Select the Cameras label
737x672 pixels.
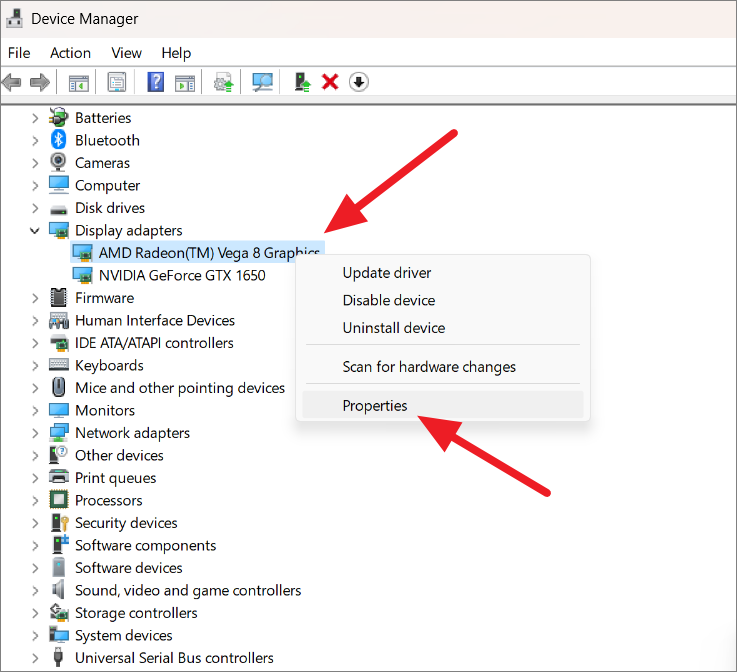point(102,163)
